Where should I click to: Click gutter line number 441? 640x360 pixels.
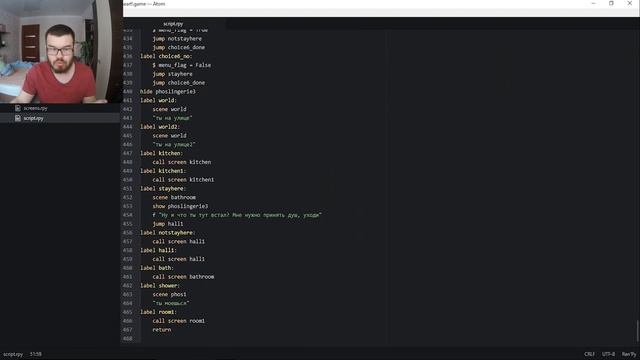pyautogui.click(x=127, y=100)
